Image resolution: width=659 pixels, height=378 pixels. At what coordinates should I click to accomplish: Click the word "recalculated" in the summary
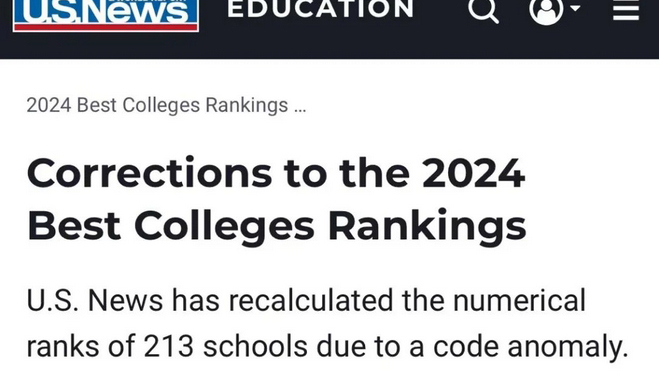[x=311, y=301]
